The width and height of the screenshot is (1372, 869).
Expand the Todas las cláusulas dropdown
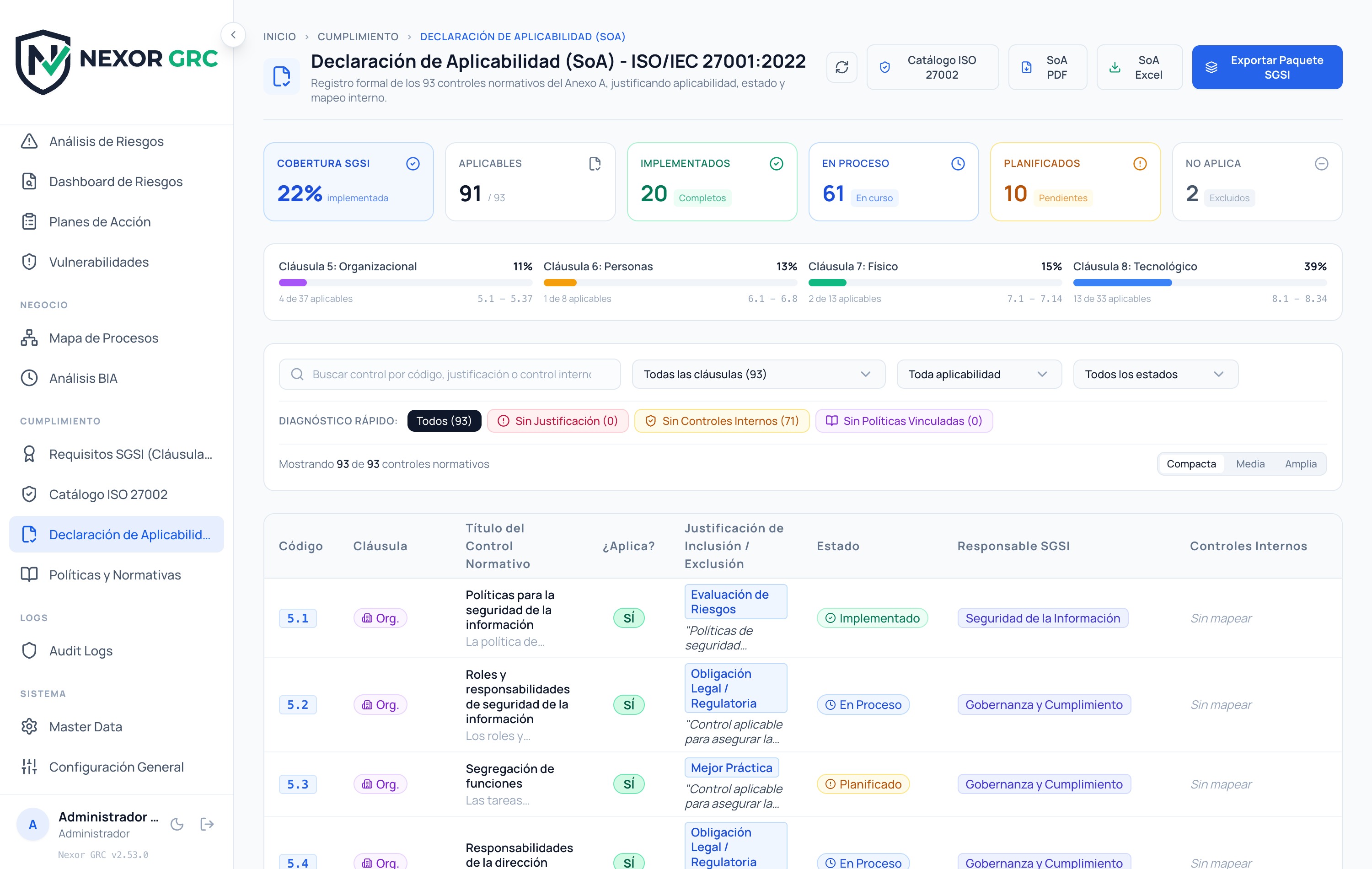(x=758, y=374)
